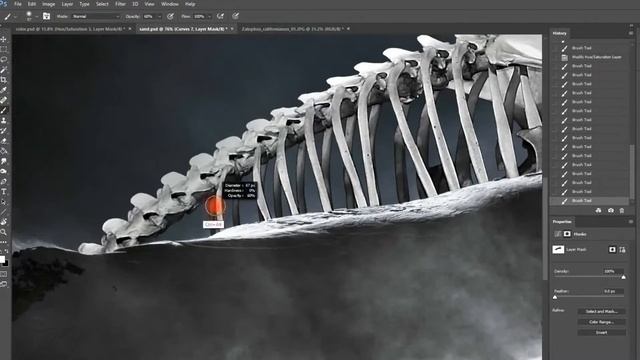This screenshot has height=360, width=640.
Task: Click the Select and Mask button
Action: tap(602, 311)
